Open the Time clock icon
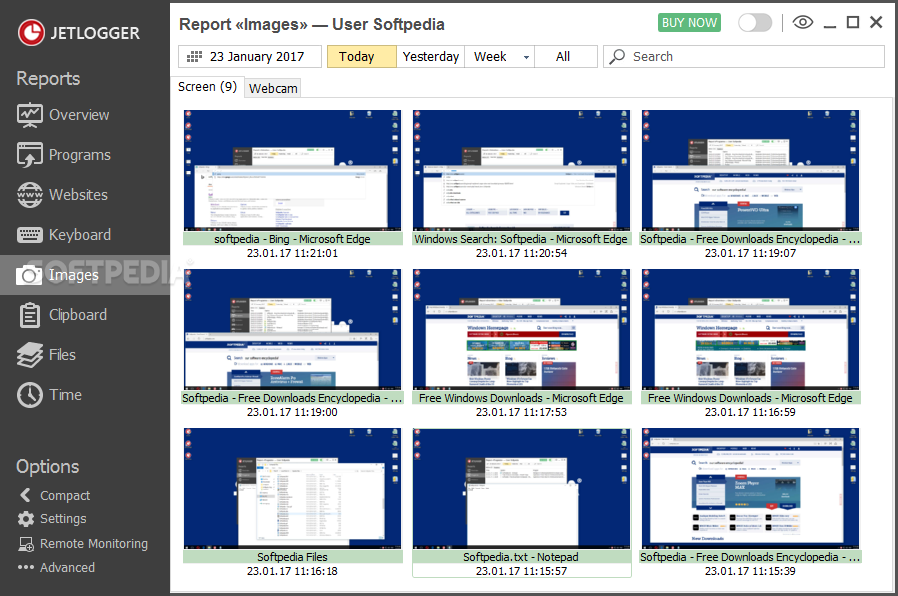 (29, 395)
